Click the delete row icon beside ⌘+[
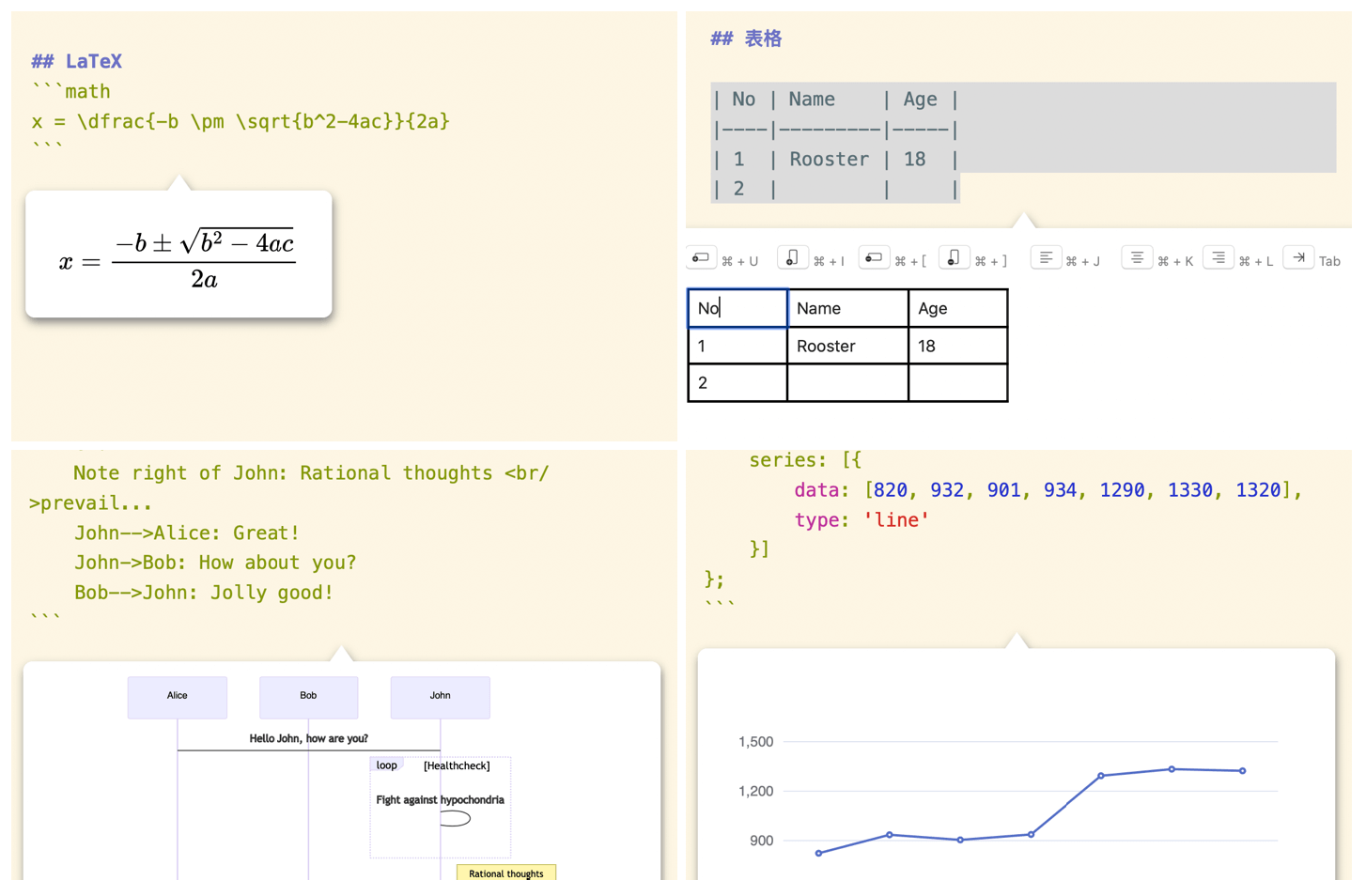The height and width of the screenshot is (896, 1366). click(x=874, y=258)
